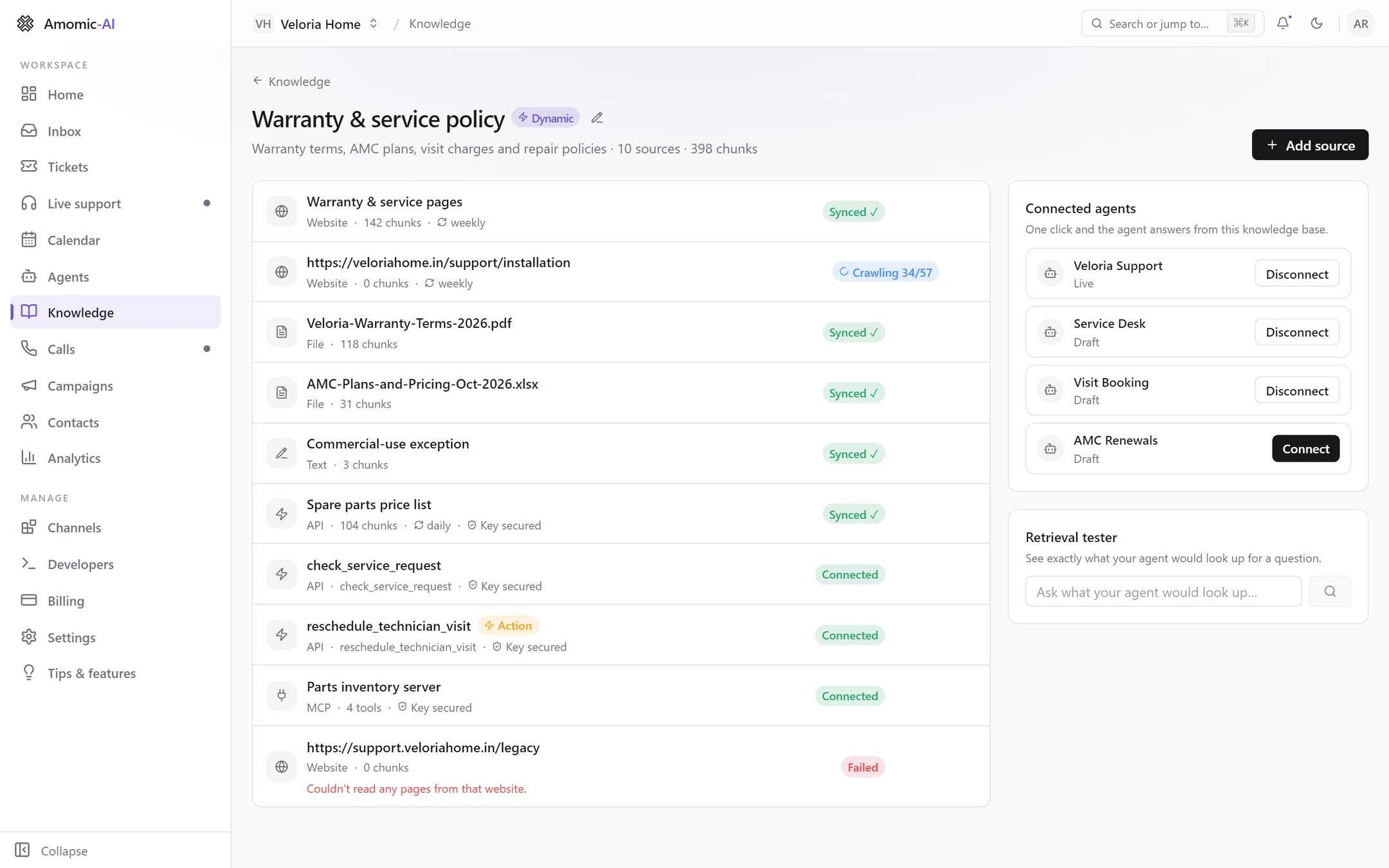Click the Failed status badge
The height and width of the screenshot is (868, 1389).
pos(862,767)
